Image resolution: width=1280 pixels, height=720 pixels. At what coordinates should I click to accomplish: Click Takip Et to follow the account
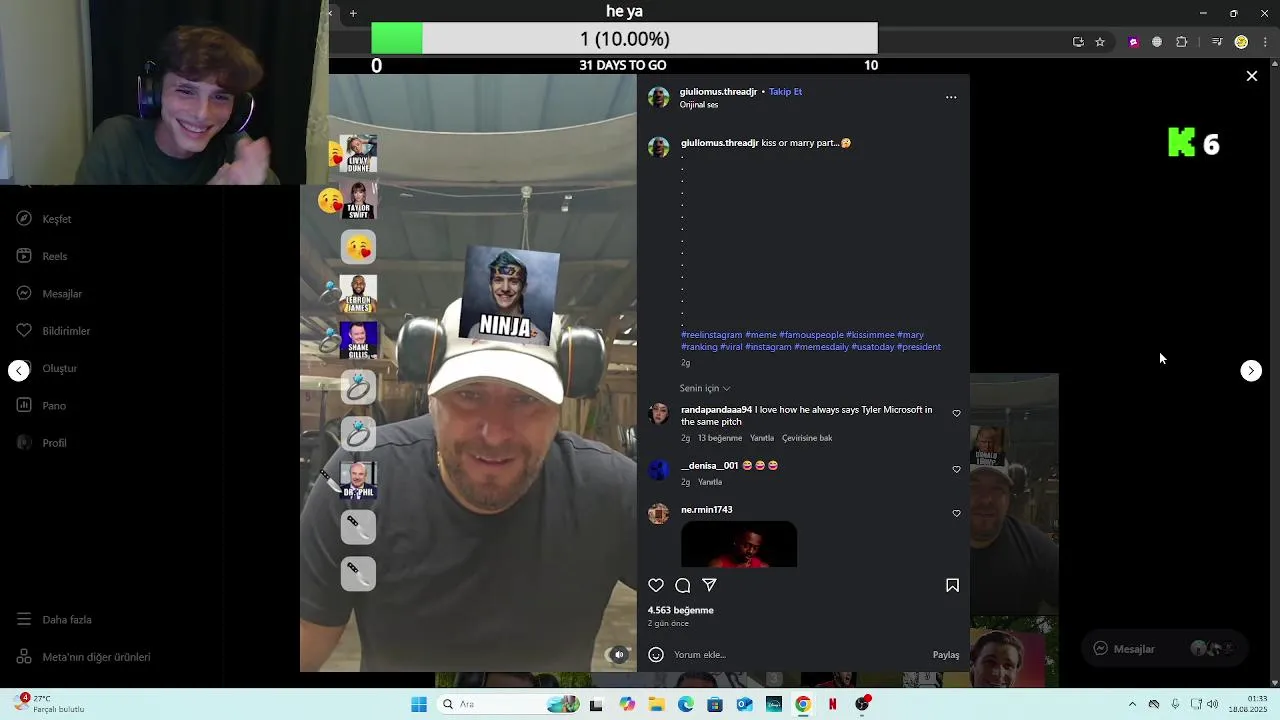click(x=785, y=91)
